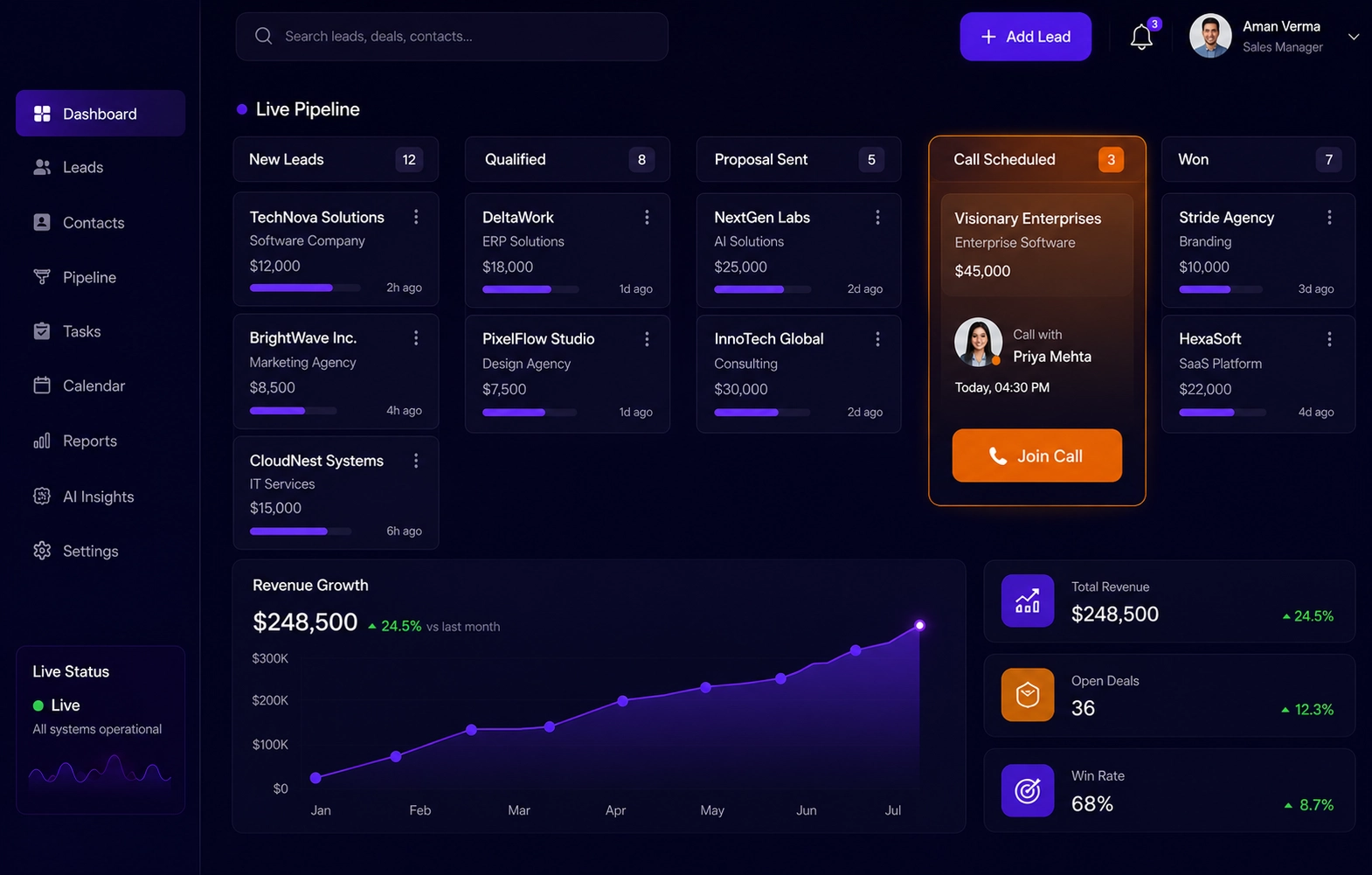
Task: Open the Reports bar chart icon
Action: tap(42, 441)
